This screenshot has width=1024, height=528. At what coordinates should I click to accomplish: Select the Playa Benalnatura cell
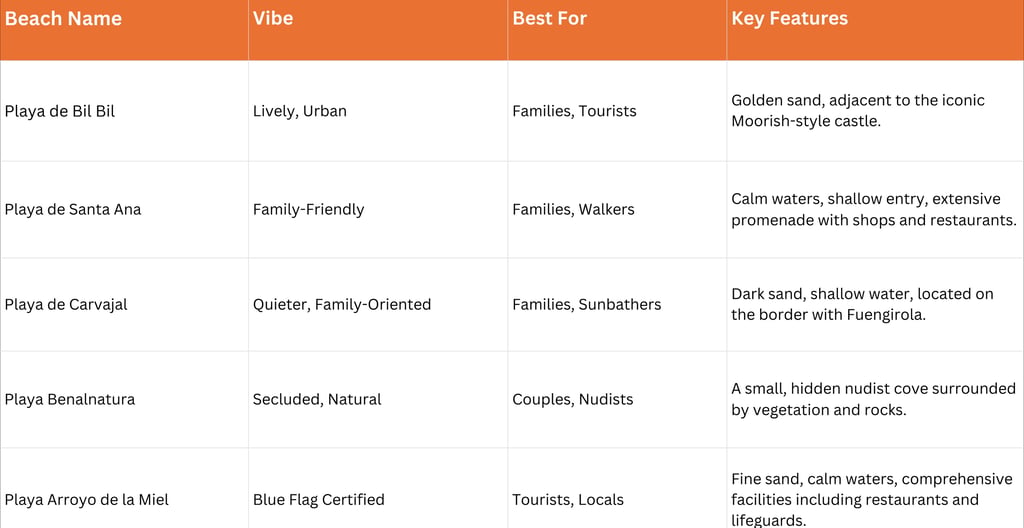[x=124, y=399]
